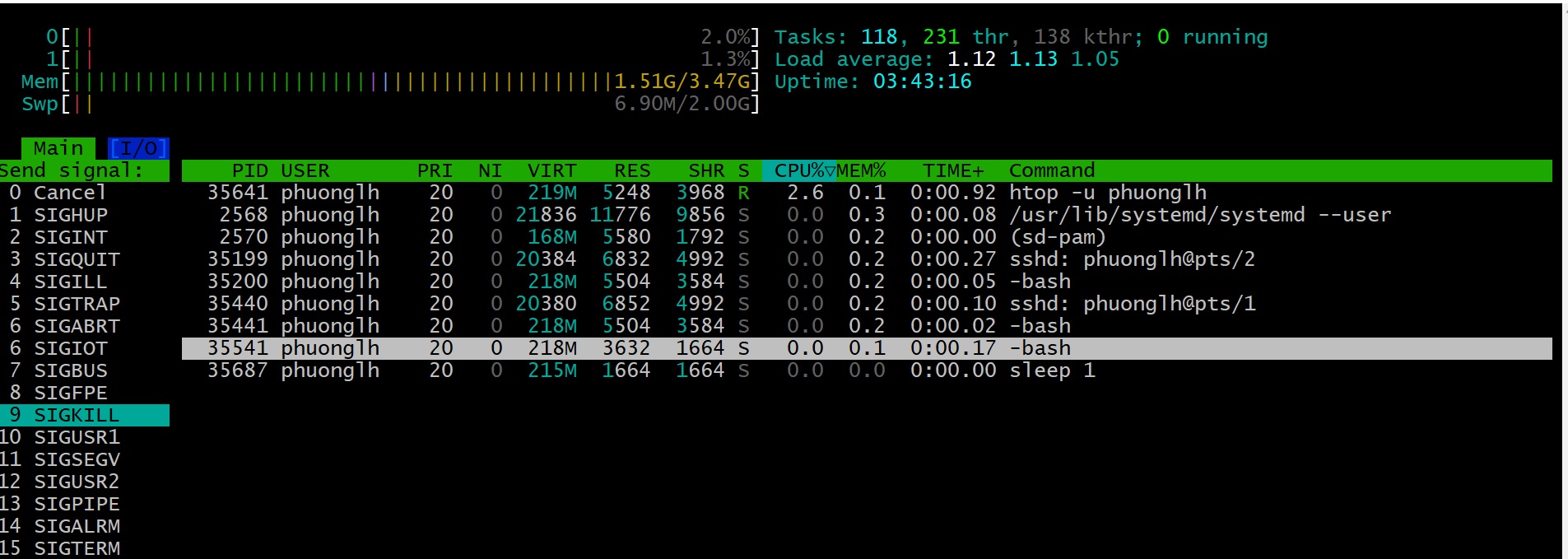
Task: Sort by the Command column header
Action: click(1051, 170)
